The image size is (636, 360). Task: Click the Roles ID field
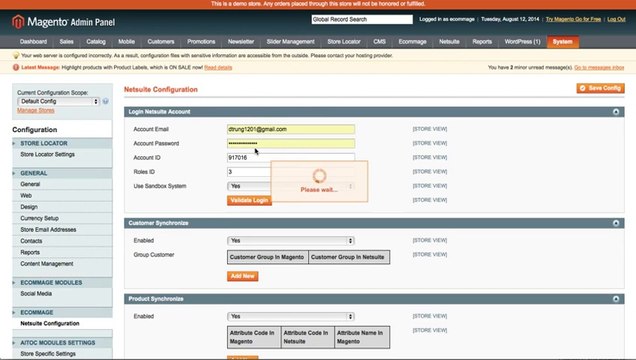(x=249, y=172)
